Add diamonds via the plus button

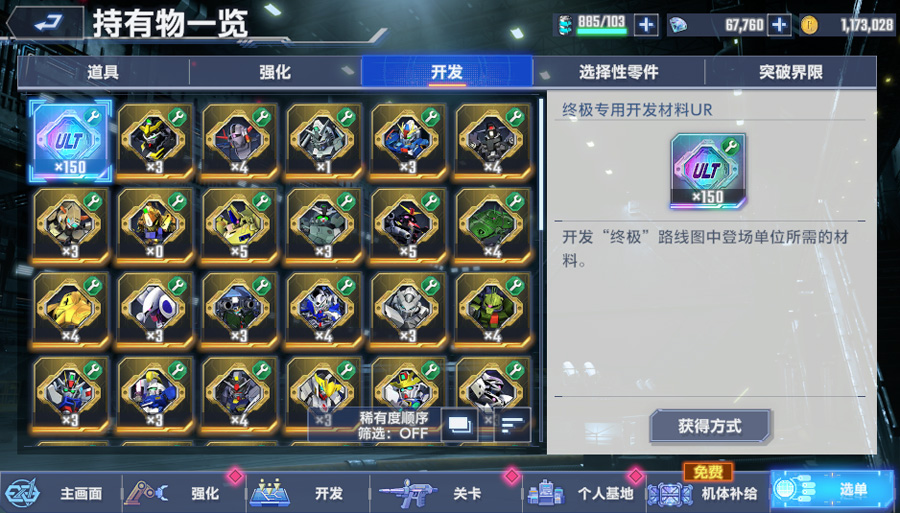pyautogui.click(x=779, y=25)
